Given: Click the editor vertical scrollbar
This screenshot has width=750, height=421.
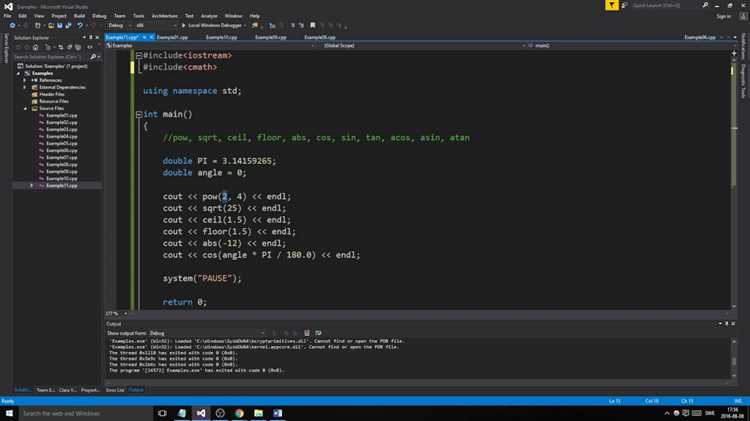Looking at the screenshot, I should (x=734, y=179).
